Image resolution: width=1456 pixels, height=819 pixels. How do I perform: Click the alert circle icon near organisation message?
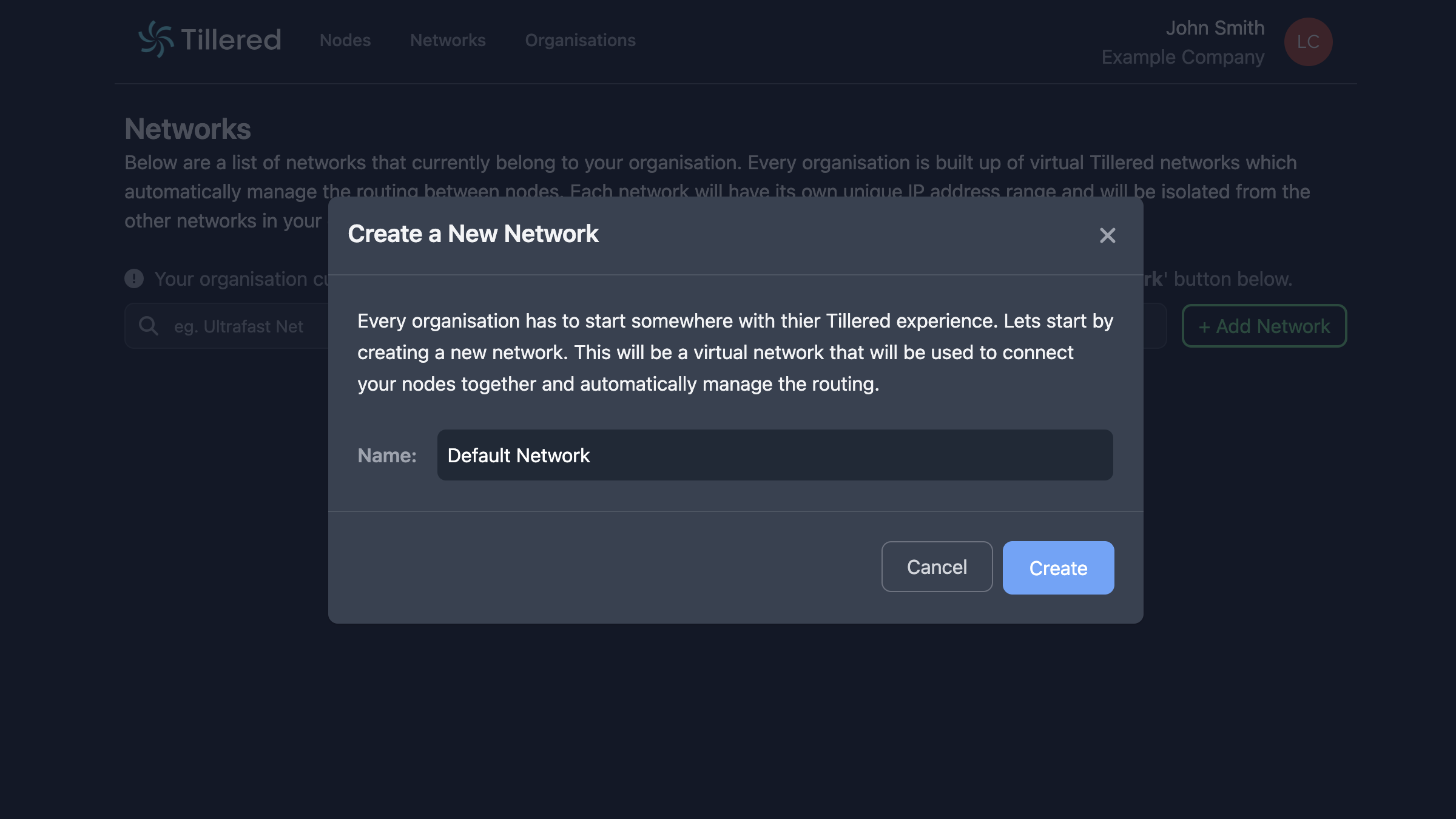click(x=133, y=278)
